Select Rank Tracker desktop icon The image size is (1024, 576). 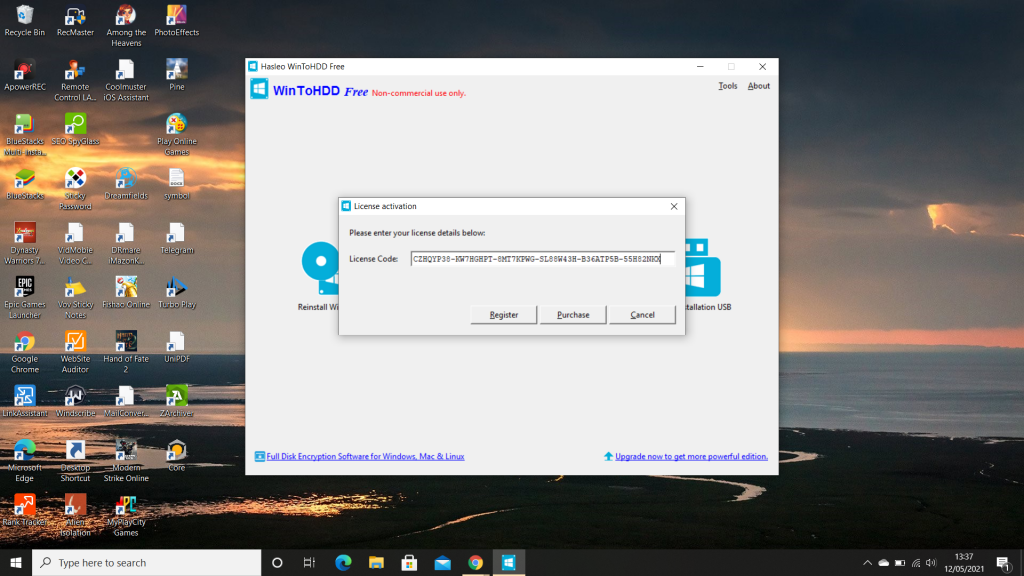(x=25, y=510)
